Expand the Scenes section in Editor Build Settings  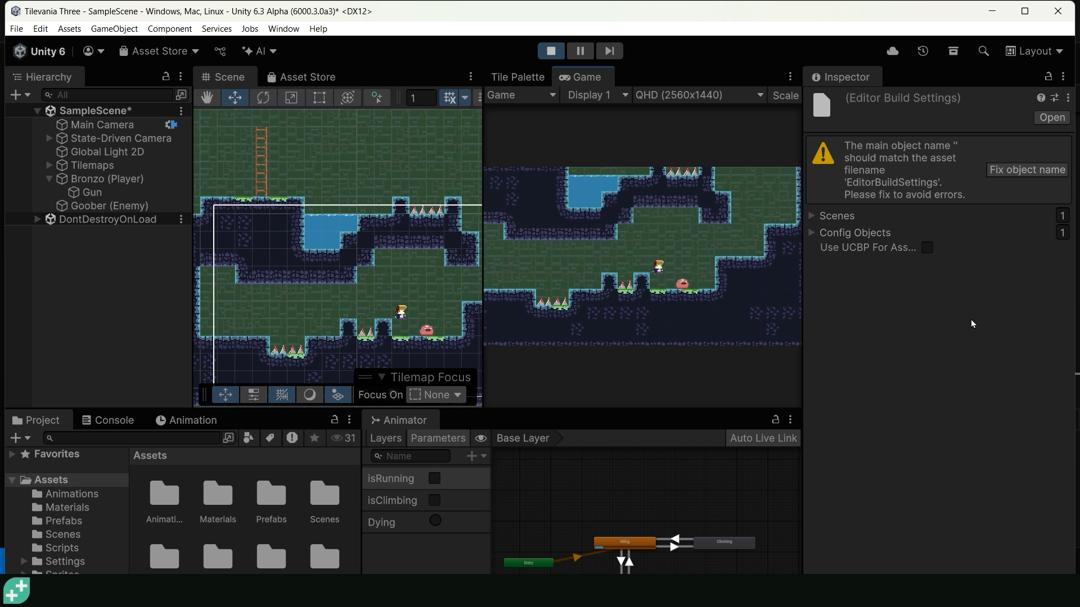pyautogui.click(x=811, y=215)
